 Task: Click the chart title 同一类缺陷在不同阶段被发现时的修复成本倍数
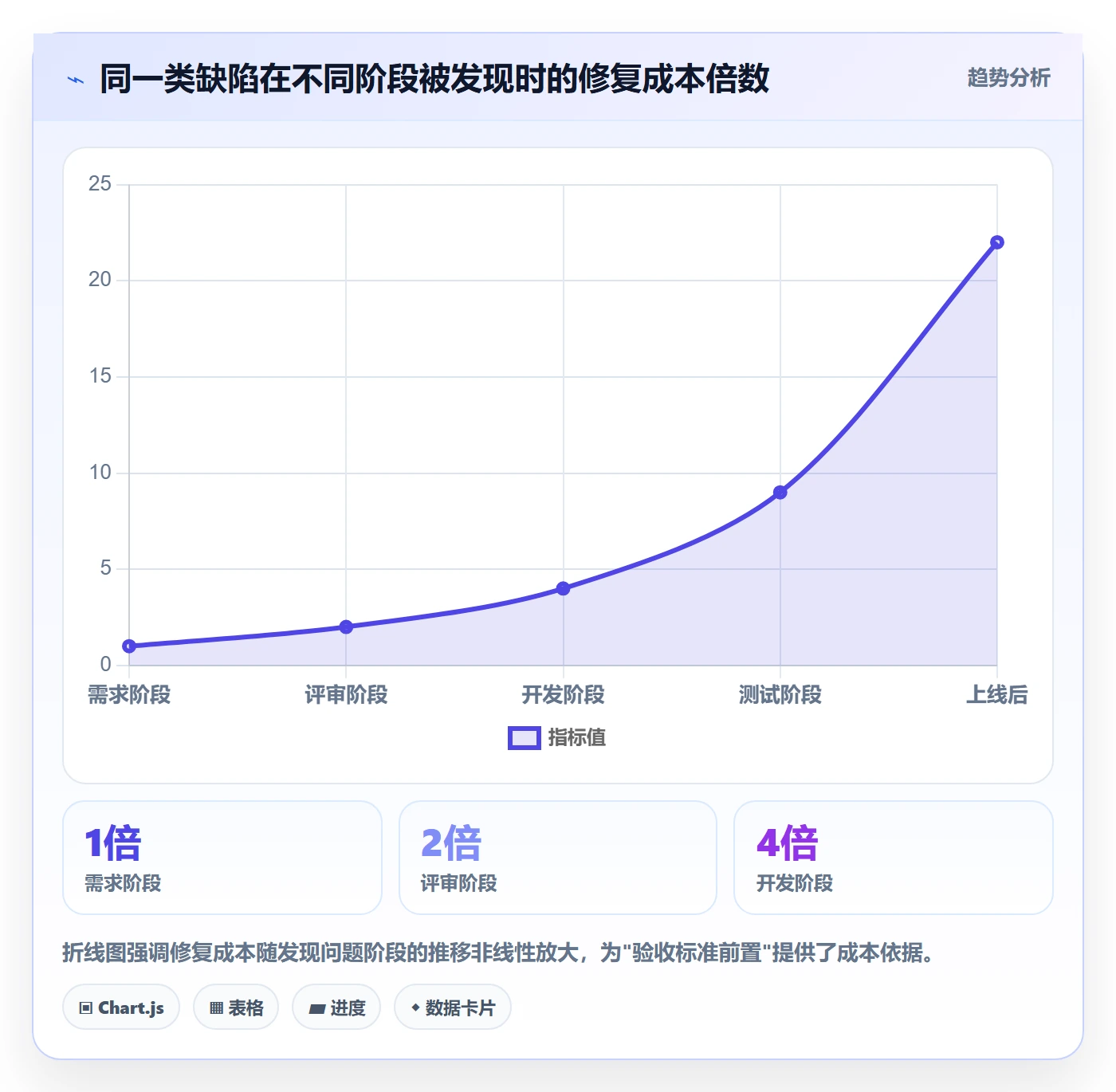[x=434, y=80]
